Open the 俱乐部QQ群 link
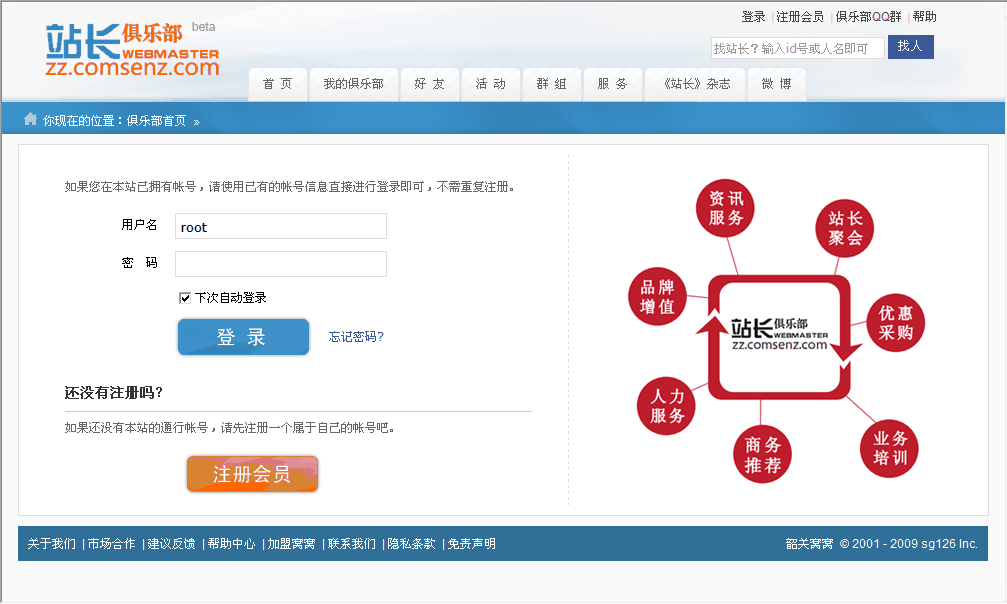 click(x=868, y=17)
